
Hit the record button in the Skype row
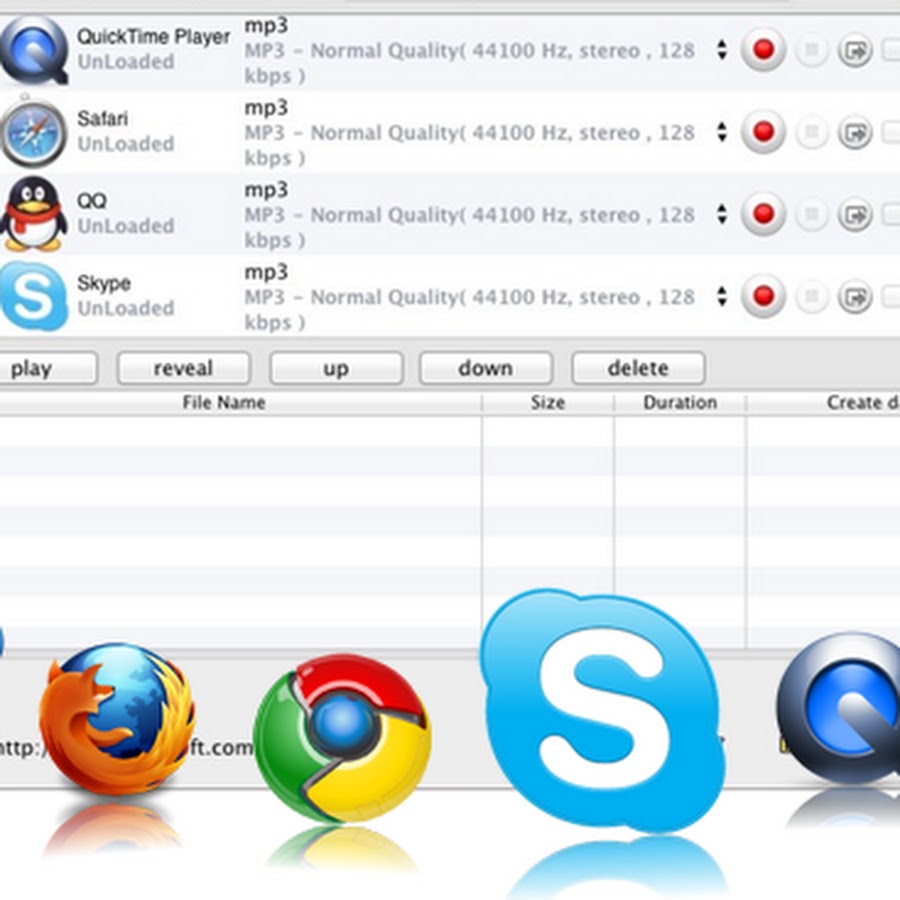763,297
